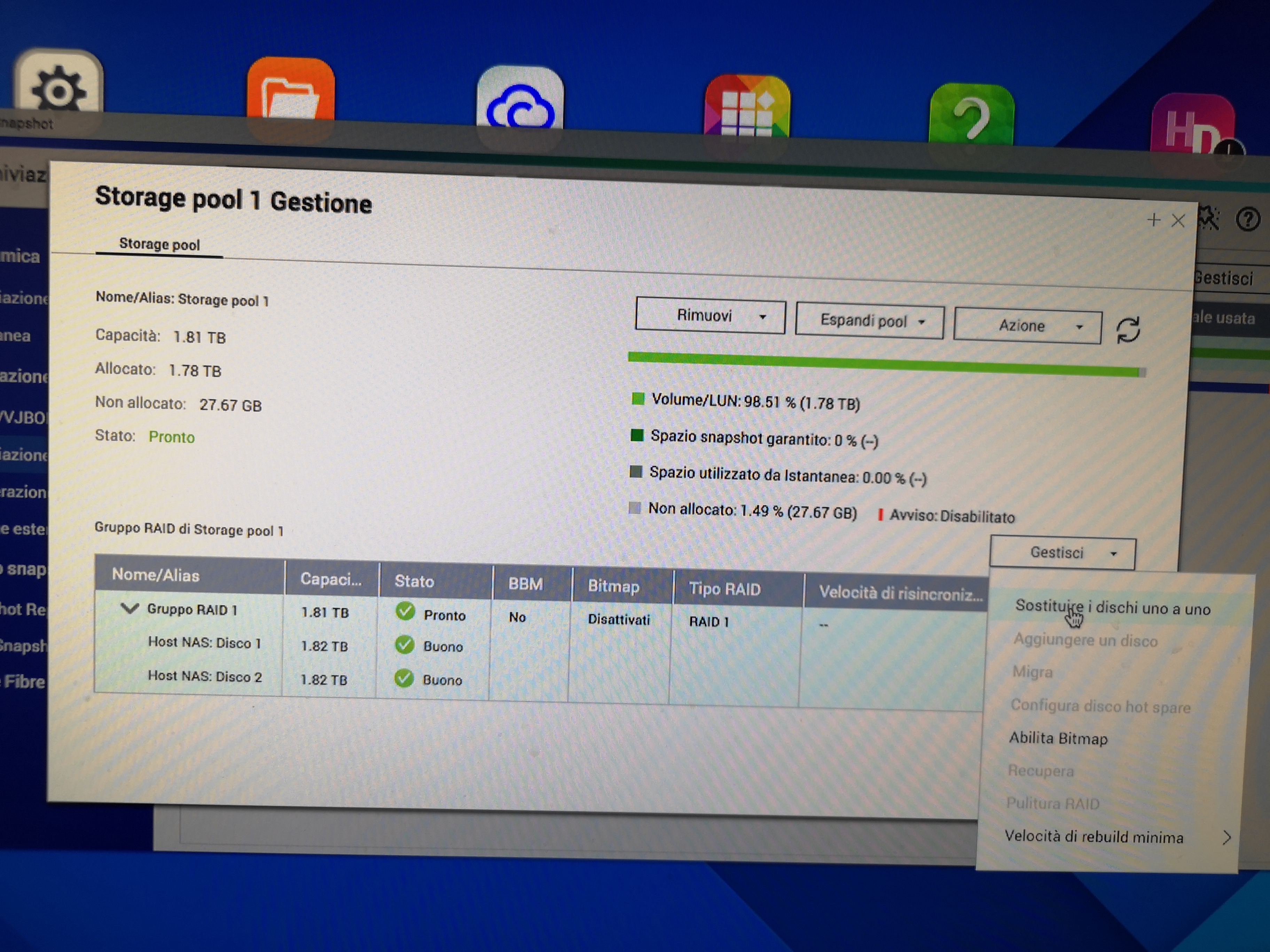The height and width of the screenshot is (952, 1270).
Task: Choose Abilita Bitmap from the menu
Action: [x=1058, y=739]
